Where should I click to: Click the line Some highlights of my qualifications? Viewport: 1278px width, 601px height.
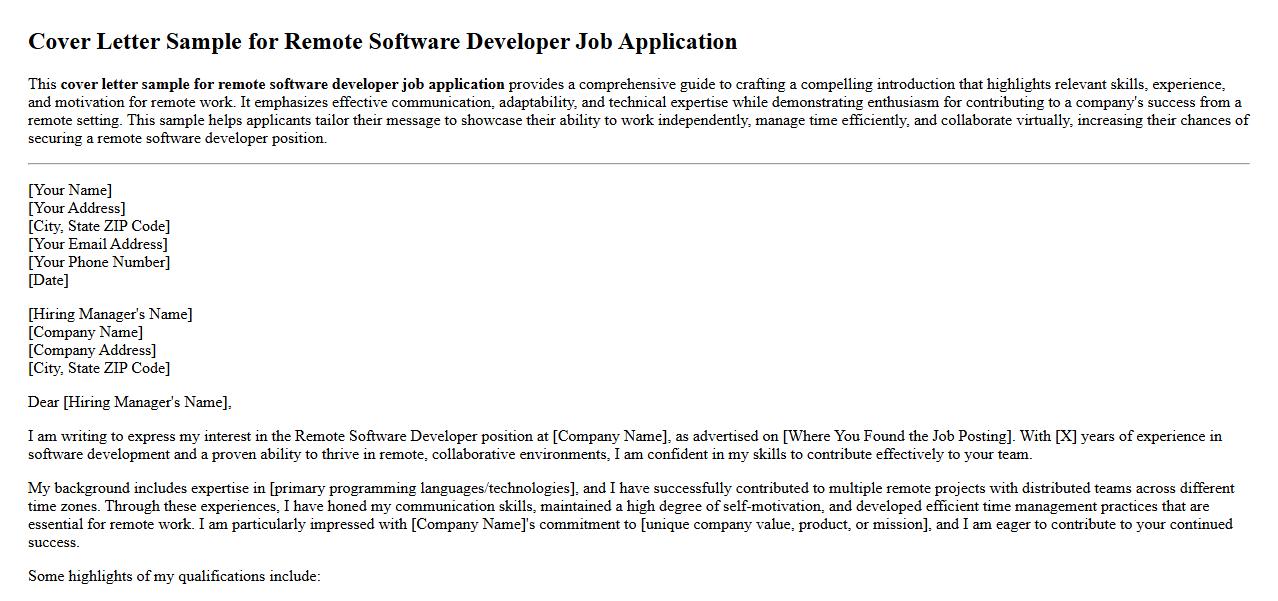174,576
